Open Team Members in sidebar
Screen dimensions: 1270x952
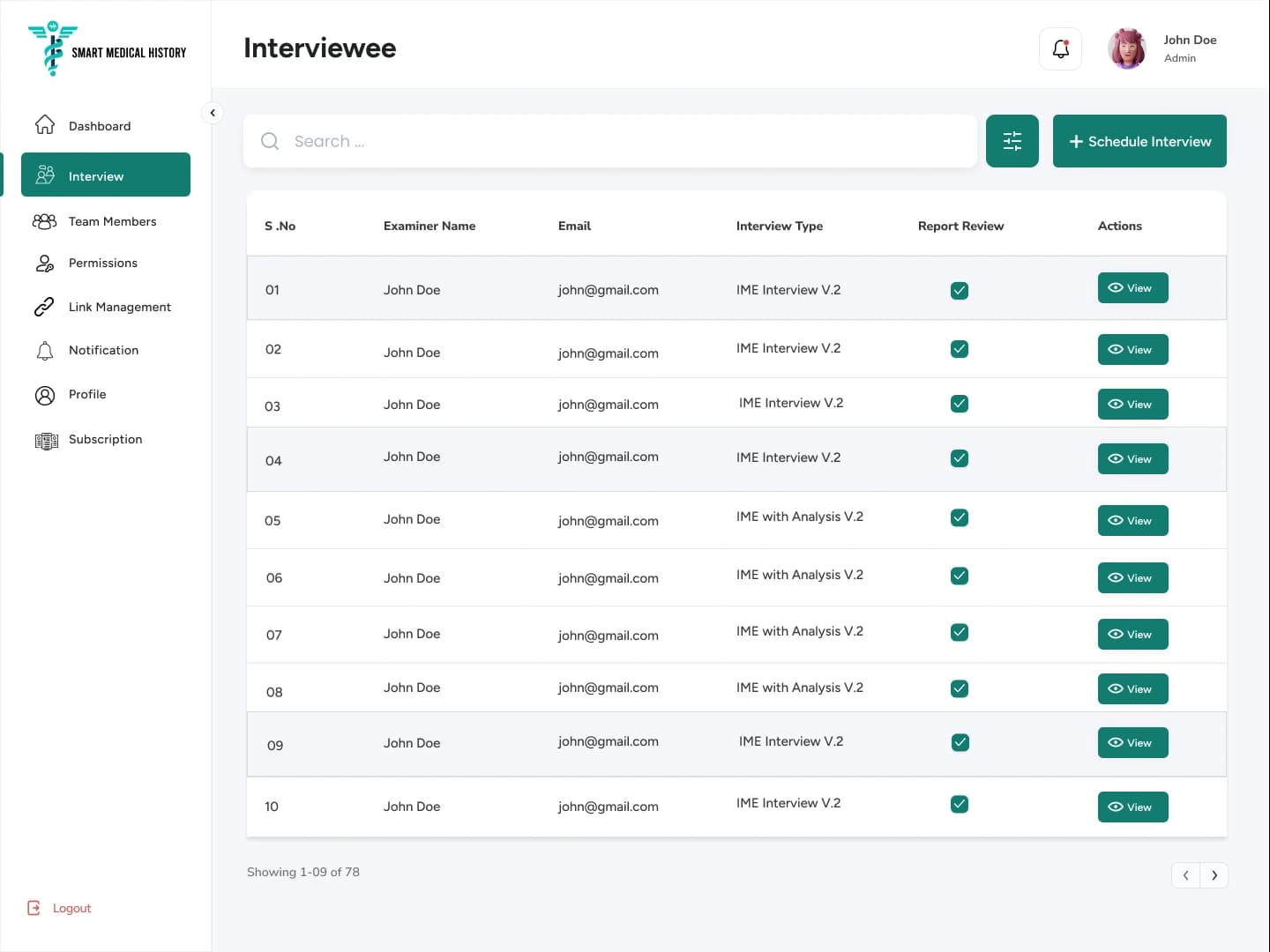pyautogui.click(x=112, y=221)
